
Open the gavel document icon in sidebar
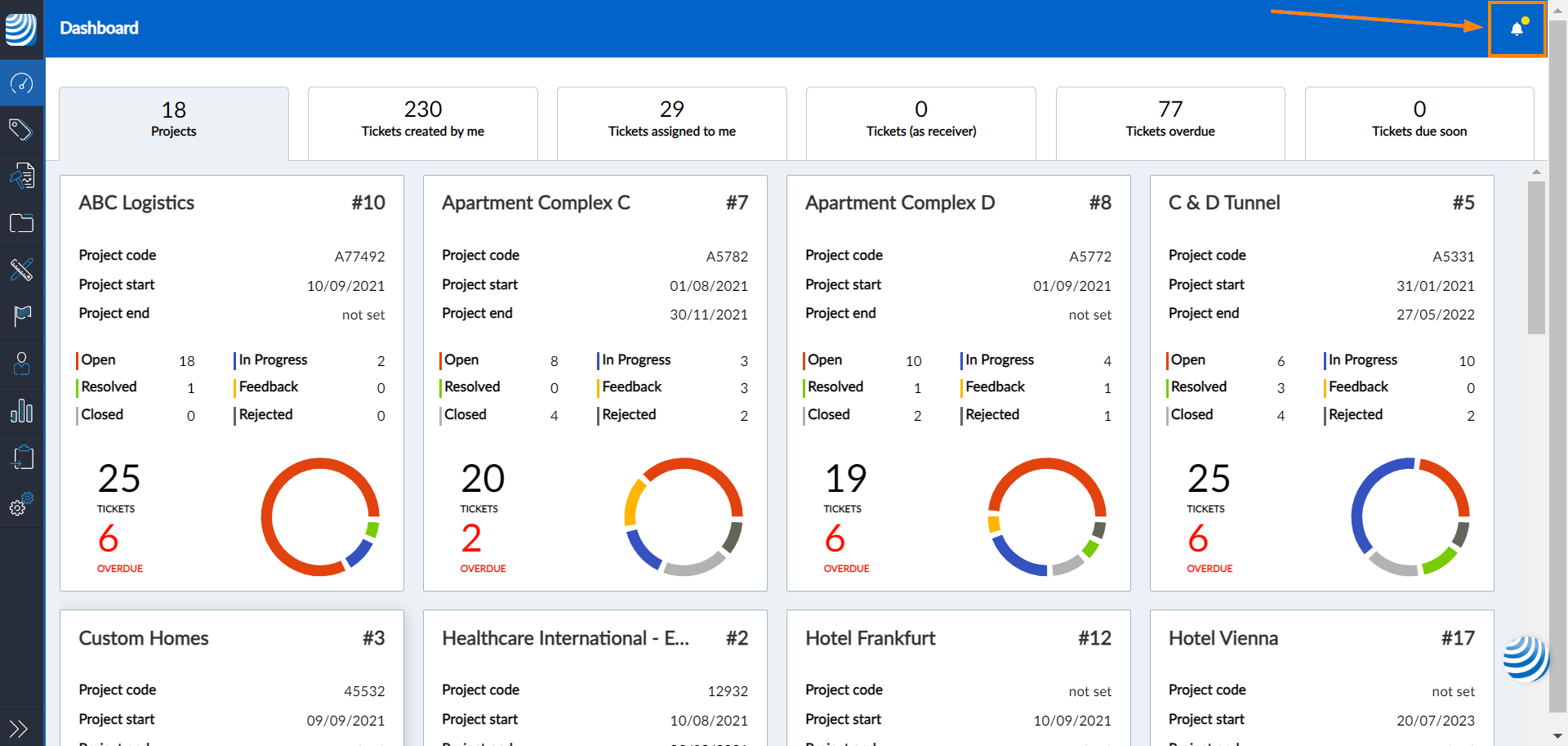click(21, 176)
